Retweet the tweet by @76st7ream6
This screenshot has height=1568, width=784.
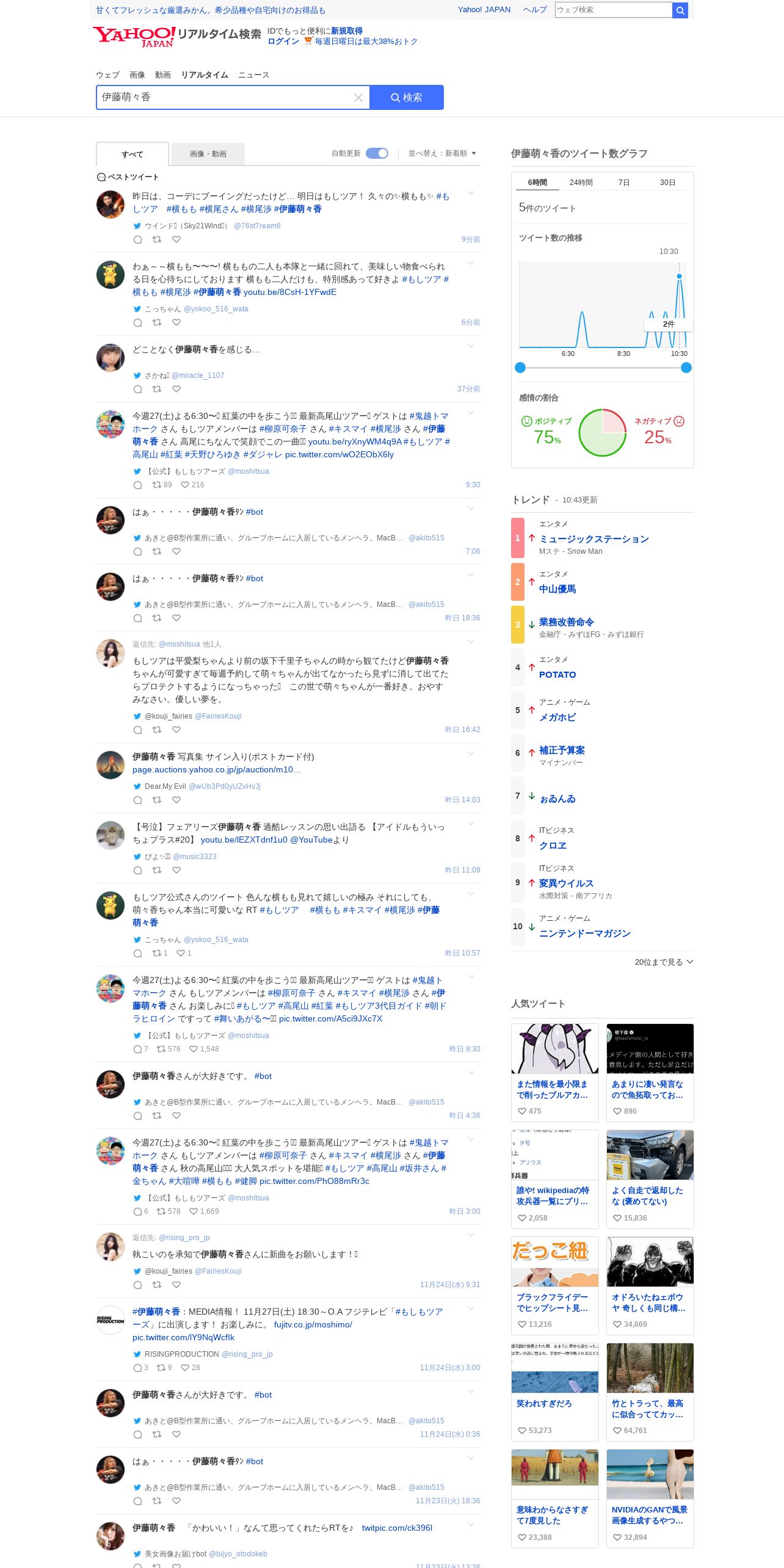pyautogui.click(x=157, y=239)
